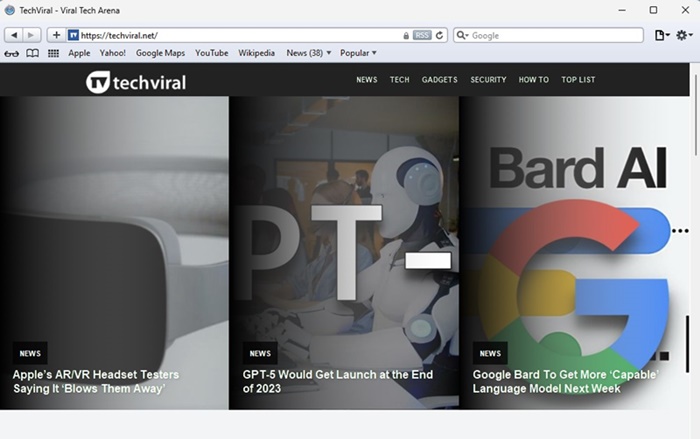Open the GADGETS menu on TechViral
The width and height of the screenshot is (700, 439).
439,80
